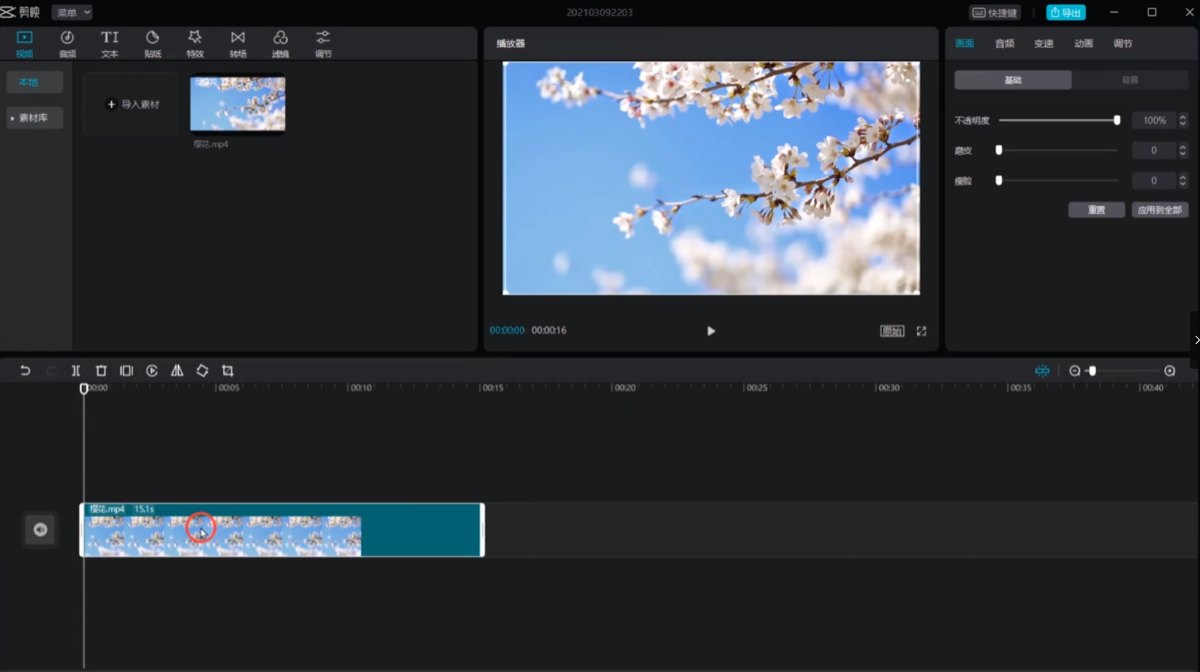Click the delete trash icon in timeline toolbar
The height and width of the screenshot is (672, 1200).
[x=101, y=371]
